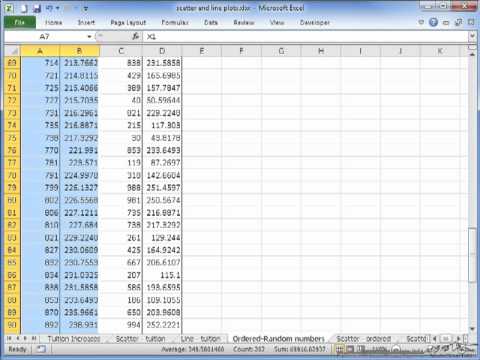Screen dimensions: 480x360
Task: Click the Excel application icon in title bar
Action: 10,8
